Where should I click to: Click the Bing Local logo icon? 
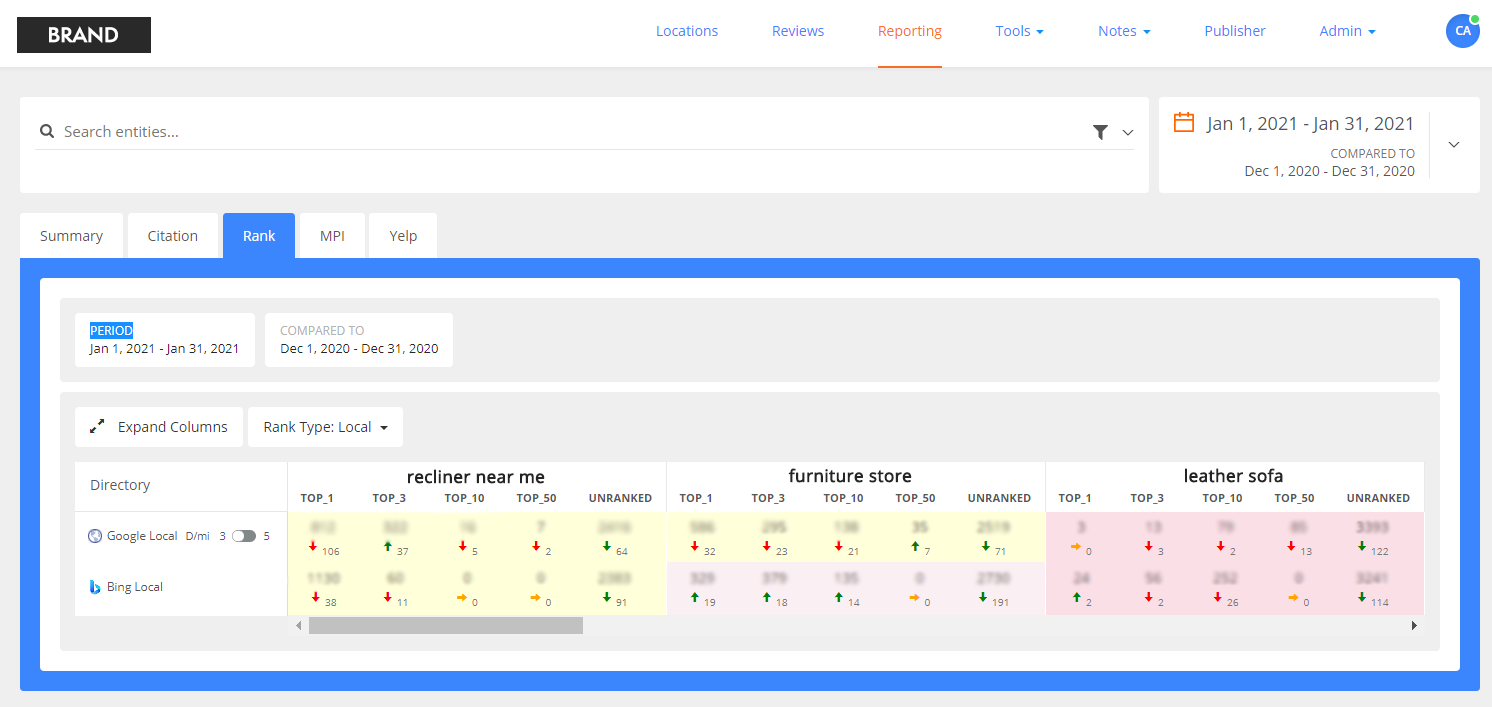95,587
